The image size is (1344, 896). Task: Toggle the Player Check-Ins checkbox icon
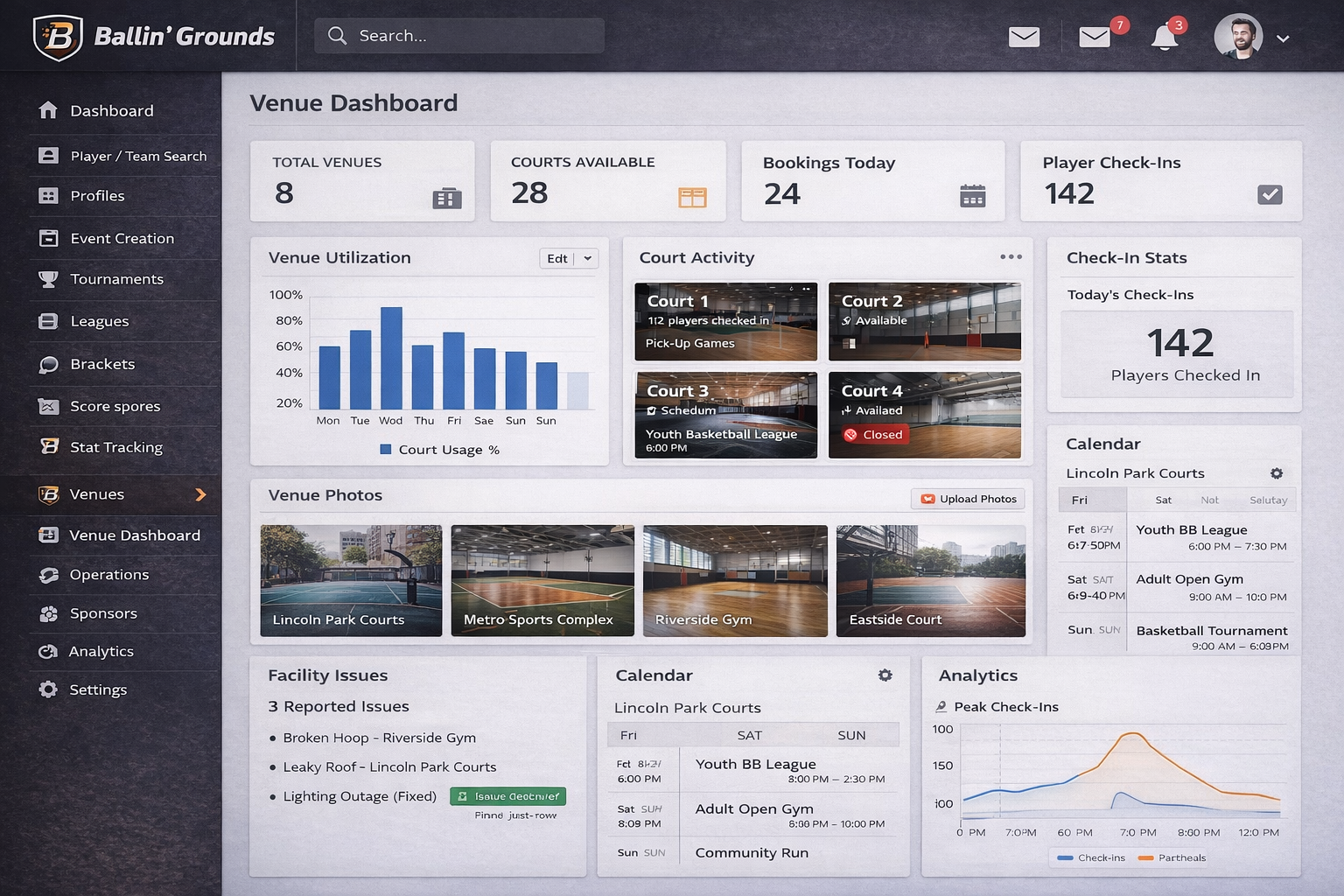pos(1270,194)
